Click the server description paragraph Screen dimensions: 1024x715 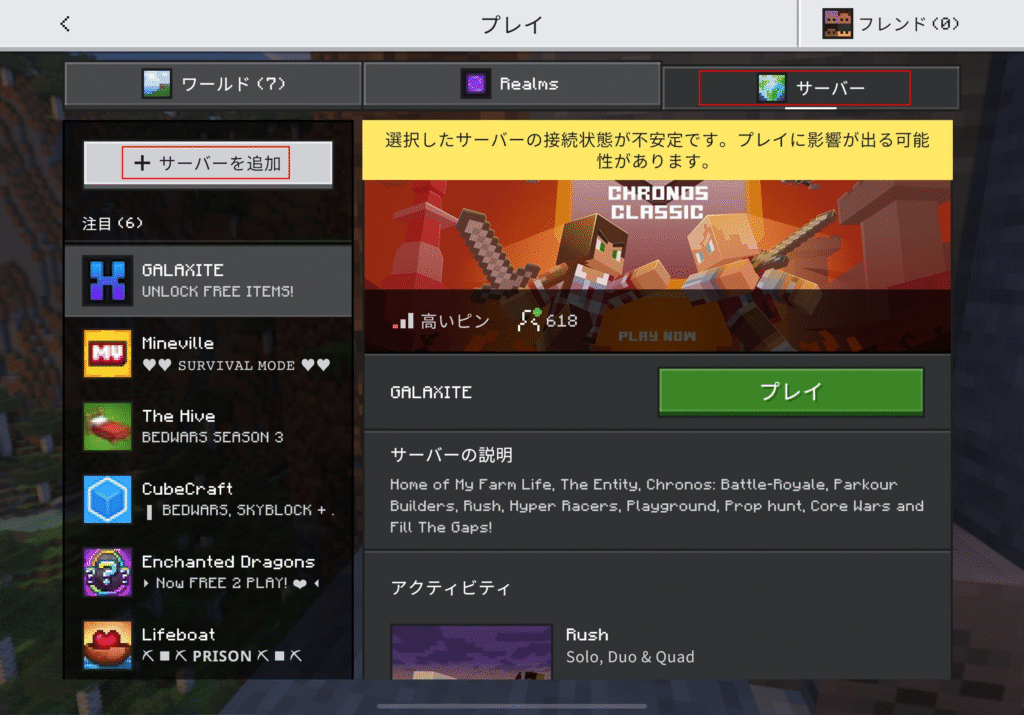click(657, 506)
